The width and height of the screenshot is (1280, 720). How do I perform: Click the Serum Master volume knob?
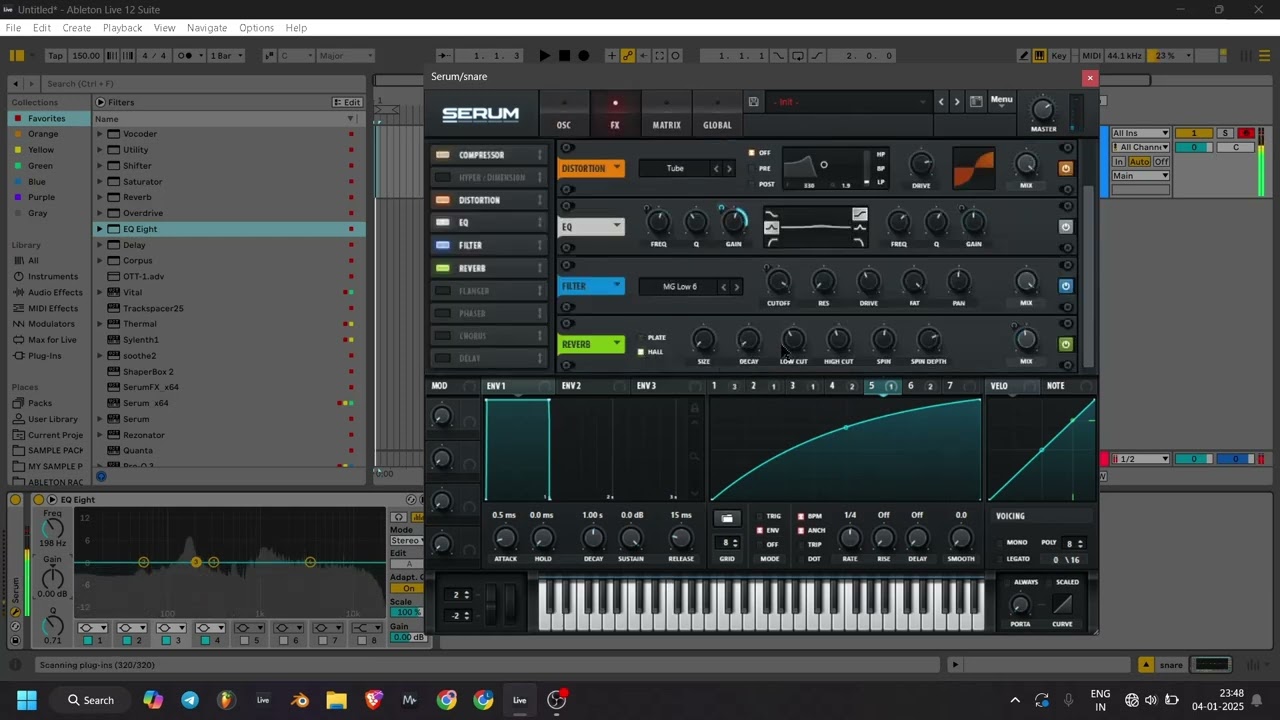pos(1043,110)
